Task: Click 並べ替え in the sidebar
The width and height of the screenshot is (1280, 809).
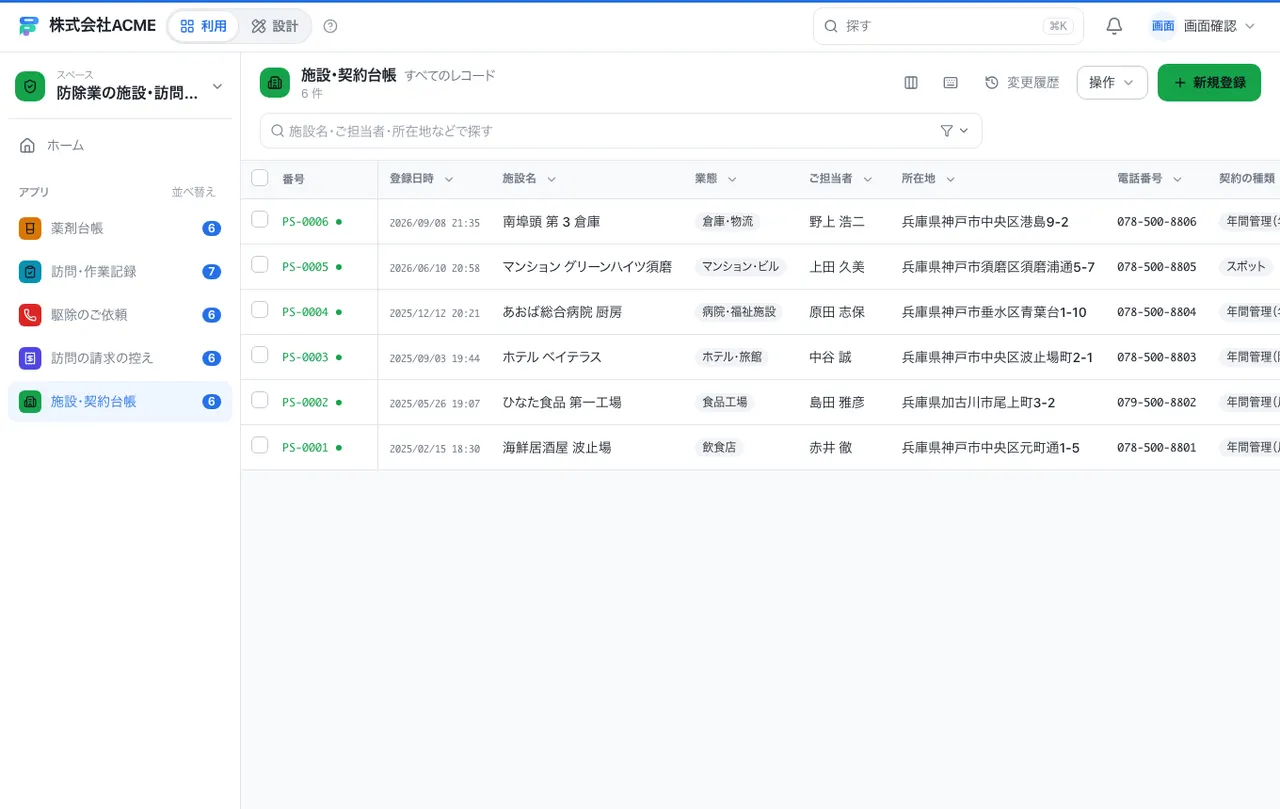Action: (x=193, y=192)
